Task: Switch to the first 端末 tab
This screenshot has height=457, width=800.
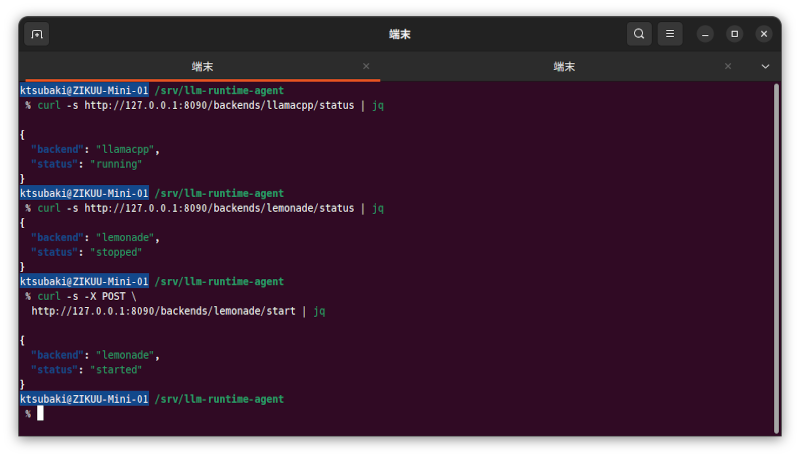Action: [x=202, y=66]
